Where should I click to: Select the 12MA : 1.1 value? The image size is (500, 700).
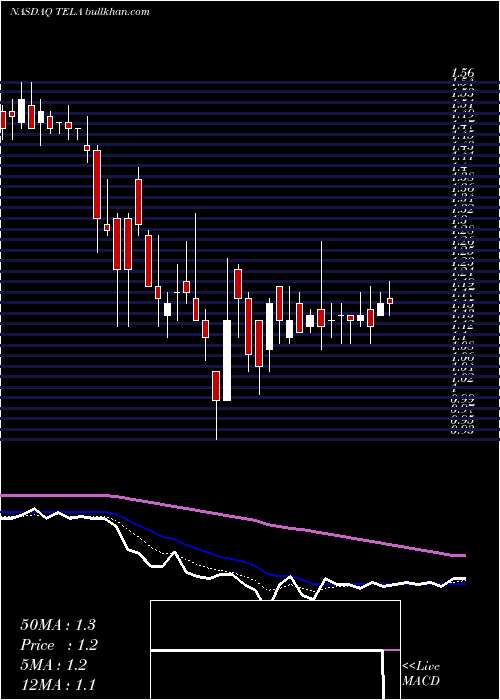pyautogui.click(x=58, y=685)
